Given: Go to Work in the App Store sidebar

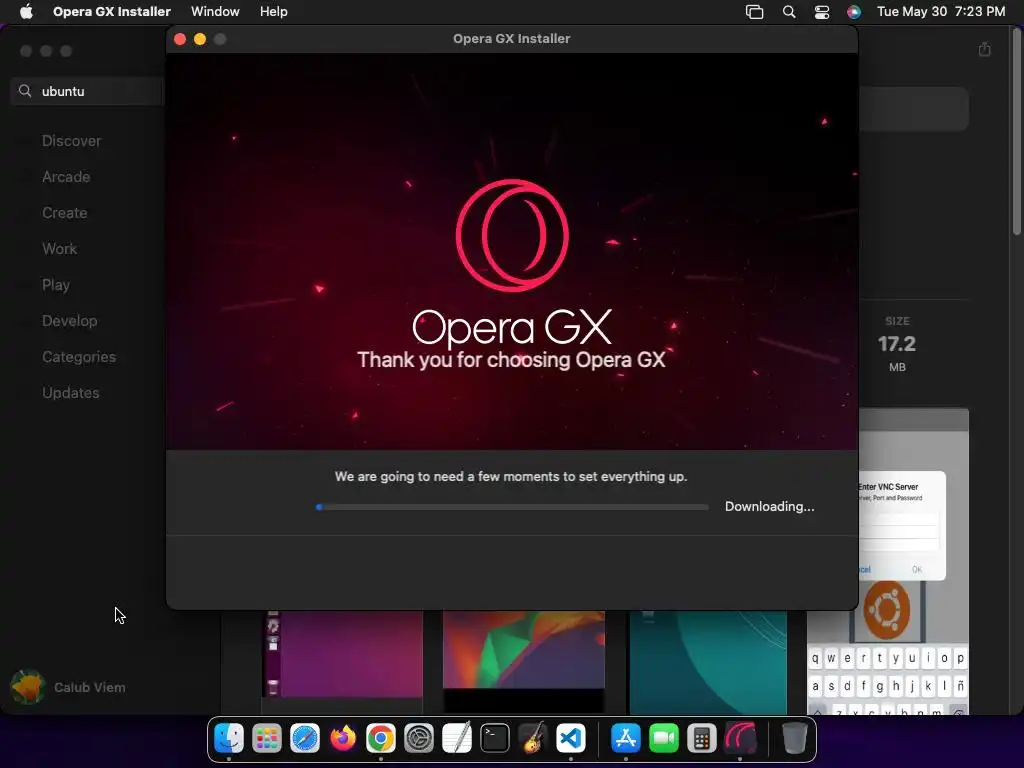Looking at the screenshot, I should [59, 249].
